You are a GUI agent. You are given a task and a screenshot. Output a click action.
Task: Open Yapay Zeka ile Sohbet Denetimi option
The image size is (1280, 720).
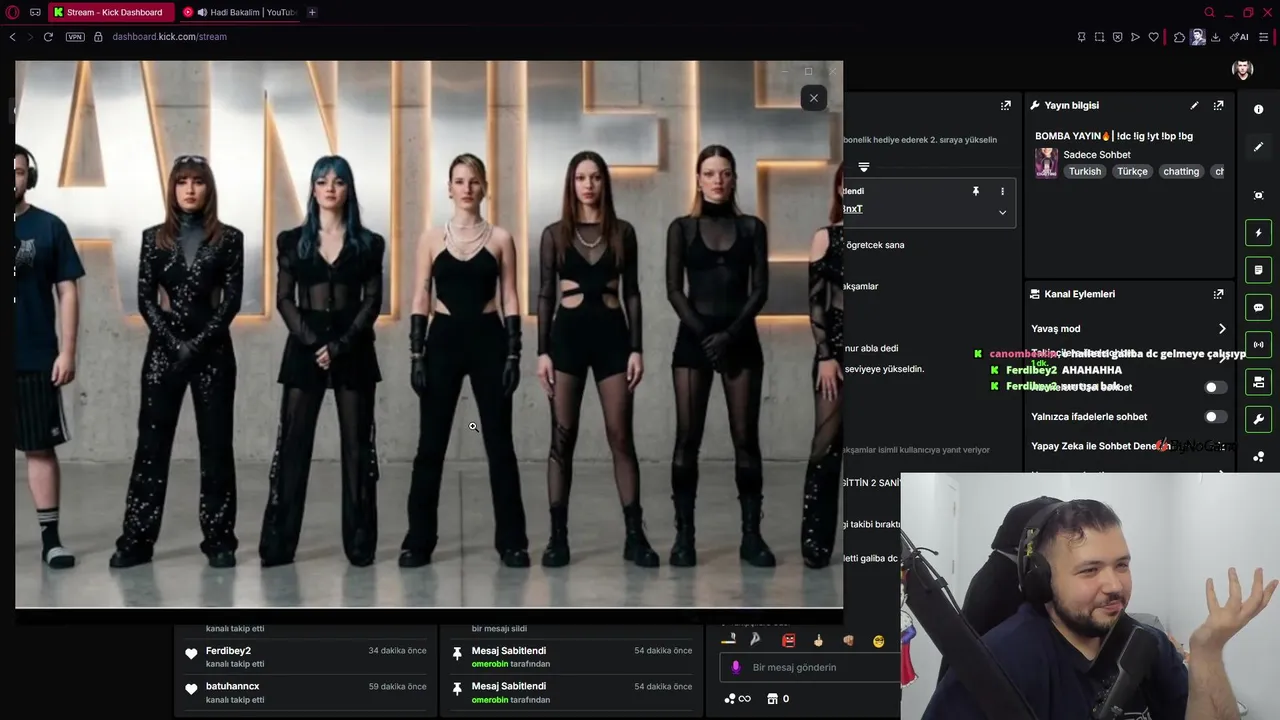[x=1100, y=446]
